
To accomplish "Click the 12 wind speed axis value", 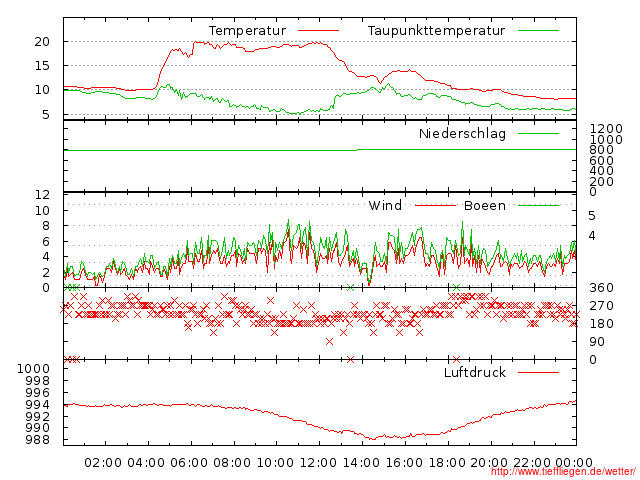I will click(42, 195).
